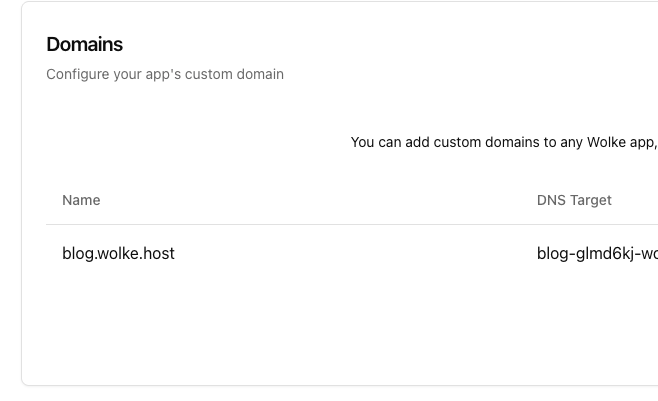This screenshot has width=658, height=401.
Task: Click the 'host' suffix in blog.wolke.host
Action: click(158, 254)
